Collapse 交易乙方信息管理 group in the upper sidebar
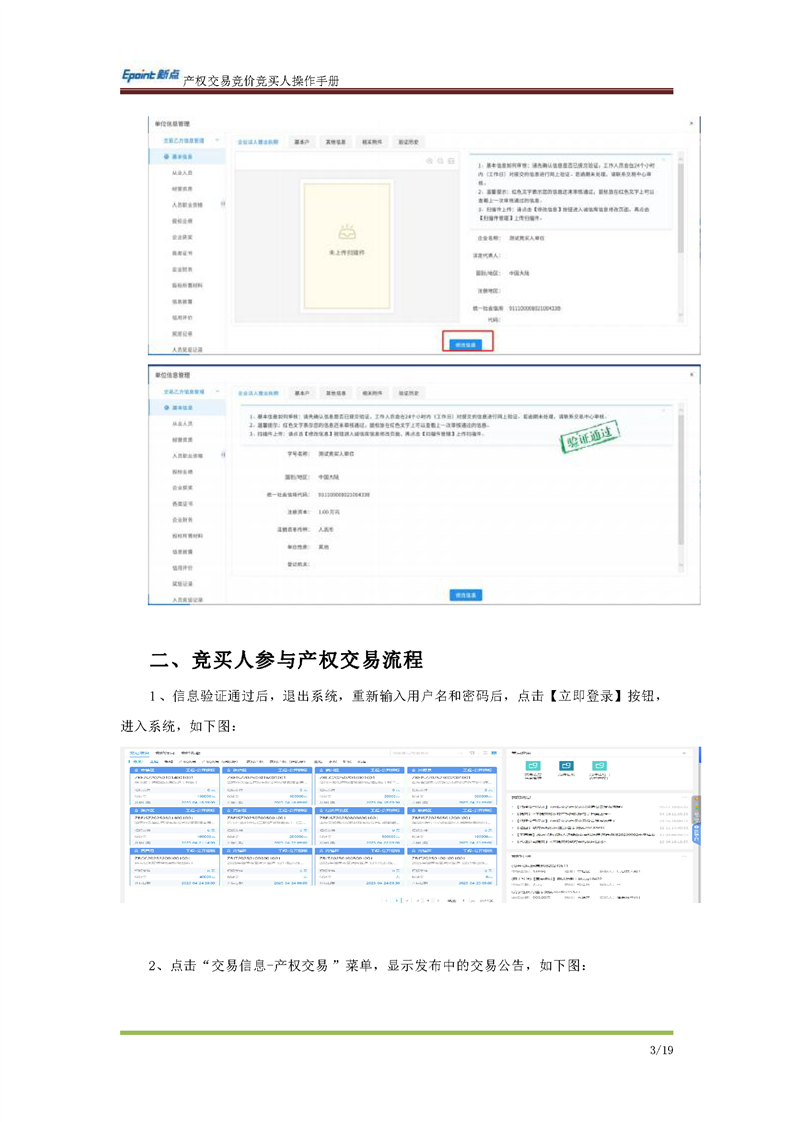The width and height of the screenshot is (793, 1122). pyautogui.click(x=216, y=141)
